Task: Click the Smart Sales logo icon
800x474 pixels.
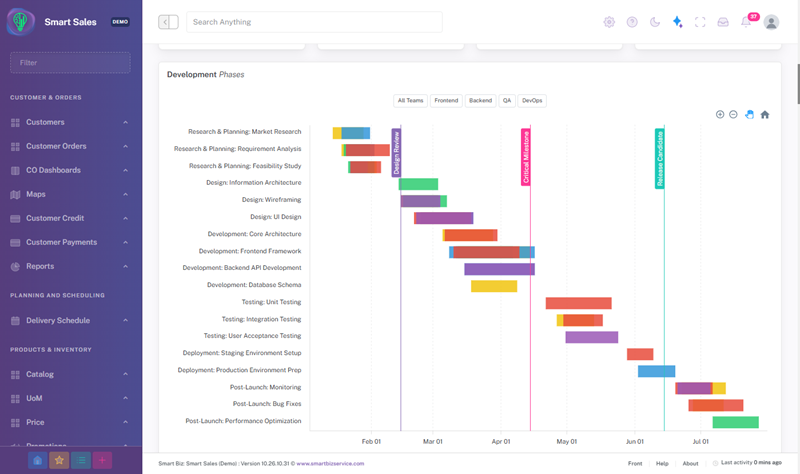Action: (20, 21)
